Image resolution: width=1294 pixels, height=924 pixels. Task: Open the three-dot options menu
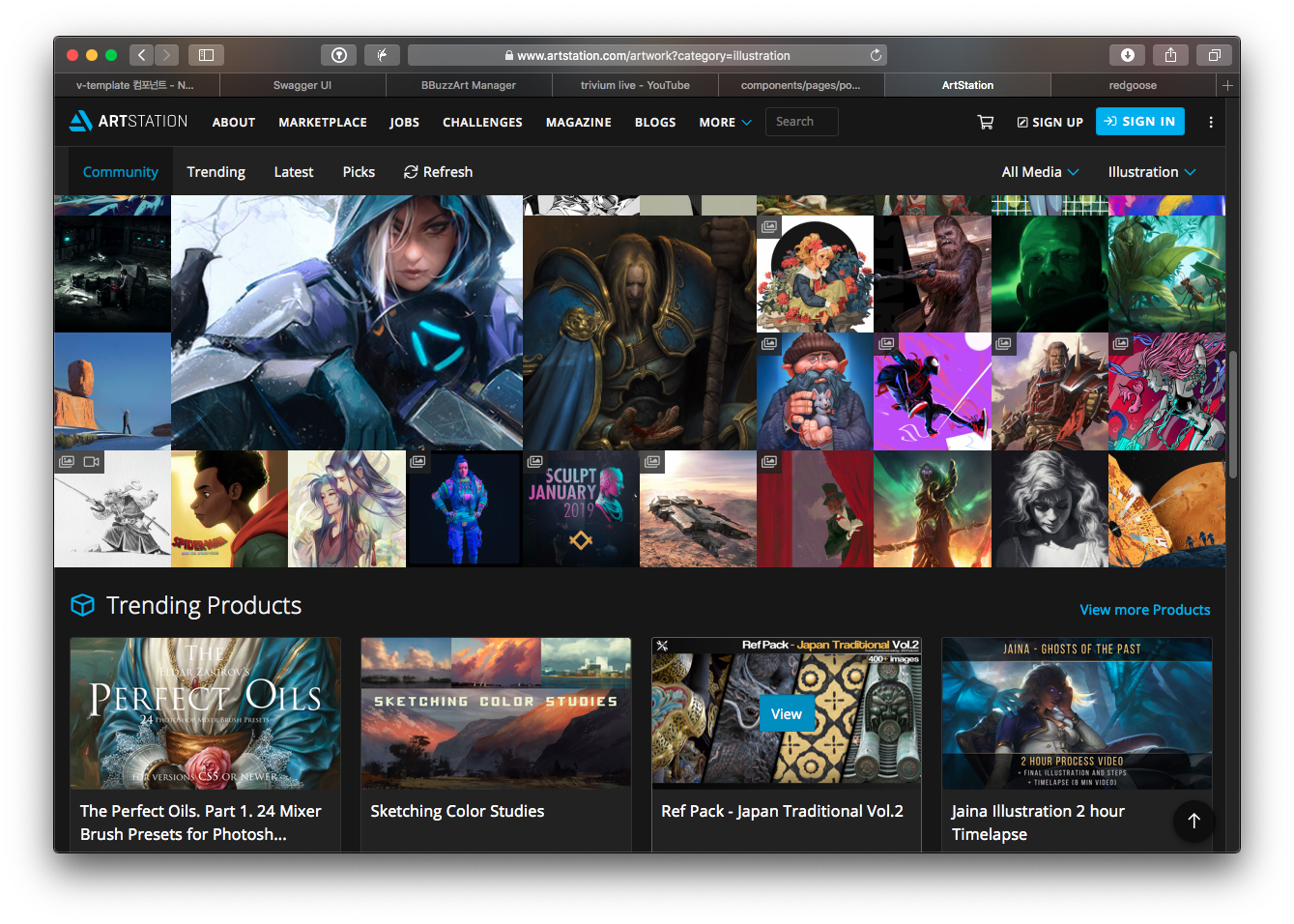tap(1211, 122)
